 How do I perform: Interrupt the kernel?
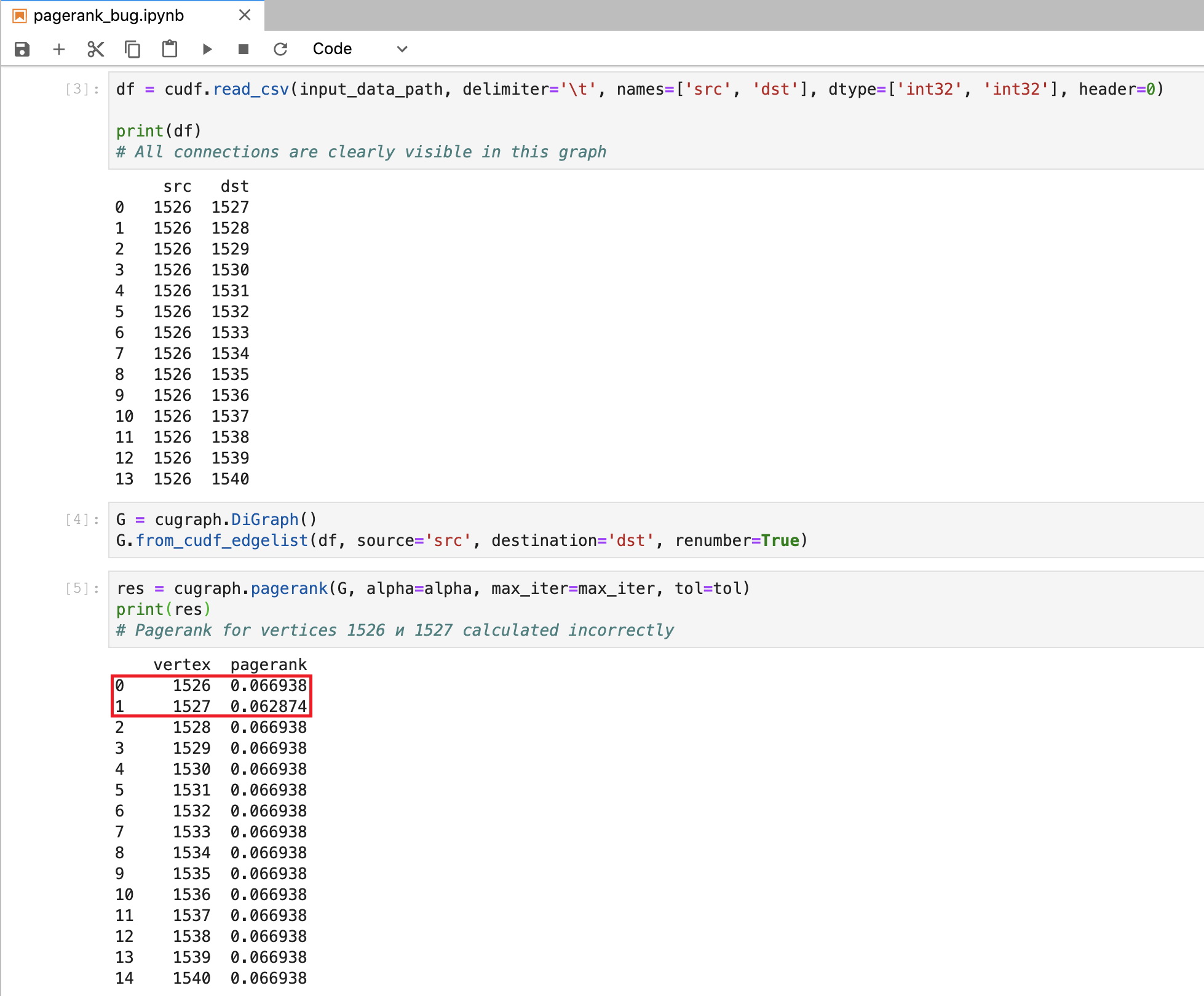pos(243,49)
